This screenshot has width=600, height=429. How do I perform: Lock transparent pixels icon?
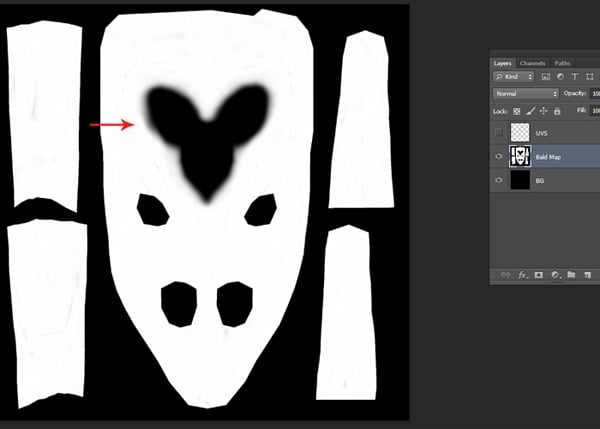[x=517, y=111]
